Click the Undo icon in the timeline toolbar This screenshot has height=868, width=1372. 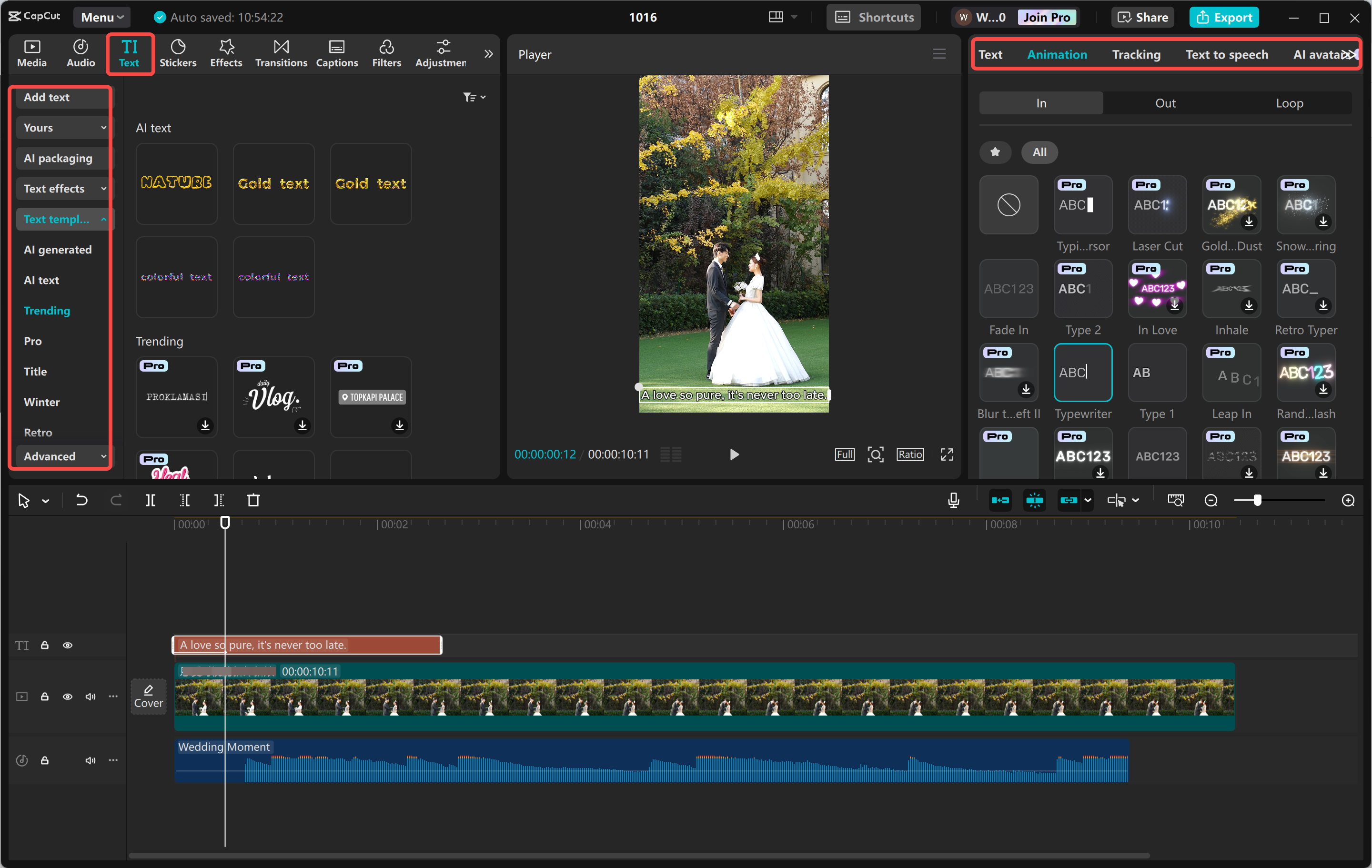(81, 500)
